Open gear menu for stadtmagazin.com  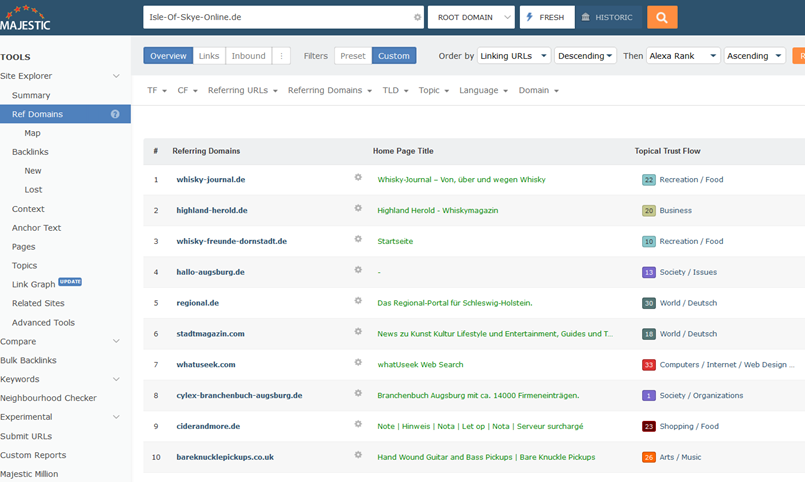tap(358, 331)
